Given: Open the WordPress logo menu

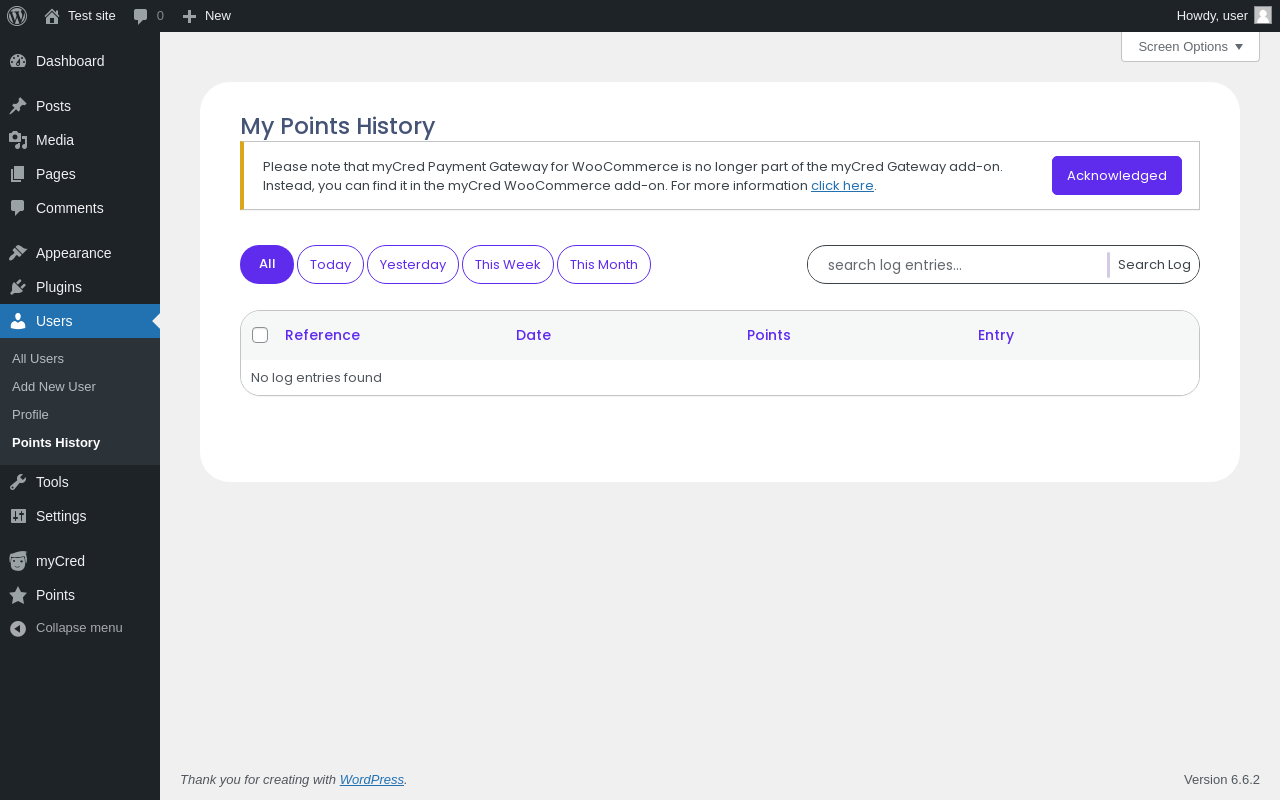Looking at the screenshot, I should pyautogui.click(x=17, y=16).
